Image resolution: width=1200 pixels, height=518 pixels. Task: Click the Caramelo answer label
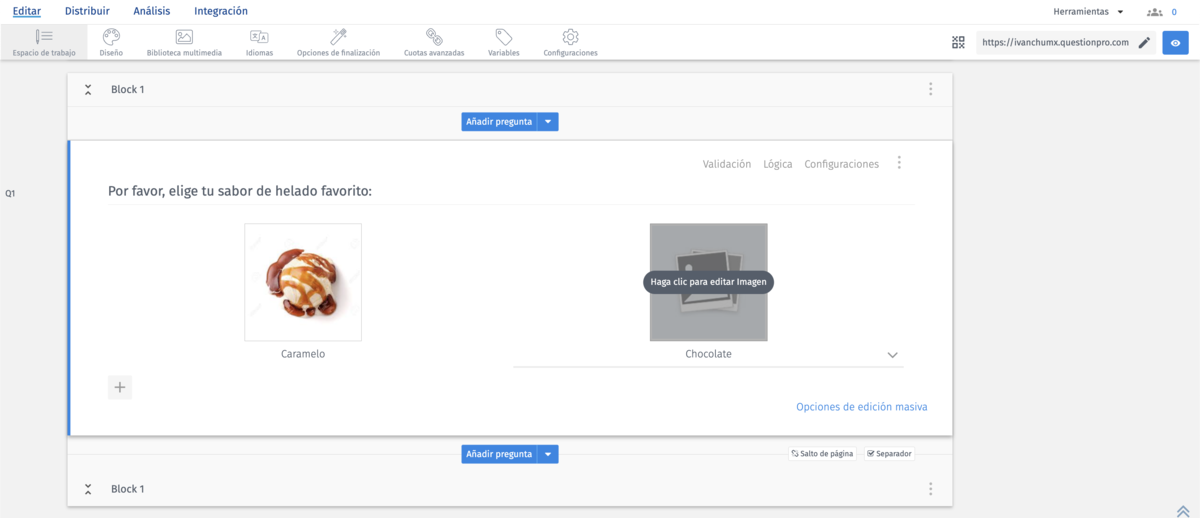point(303,354)
